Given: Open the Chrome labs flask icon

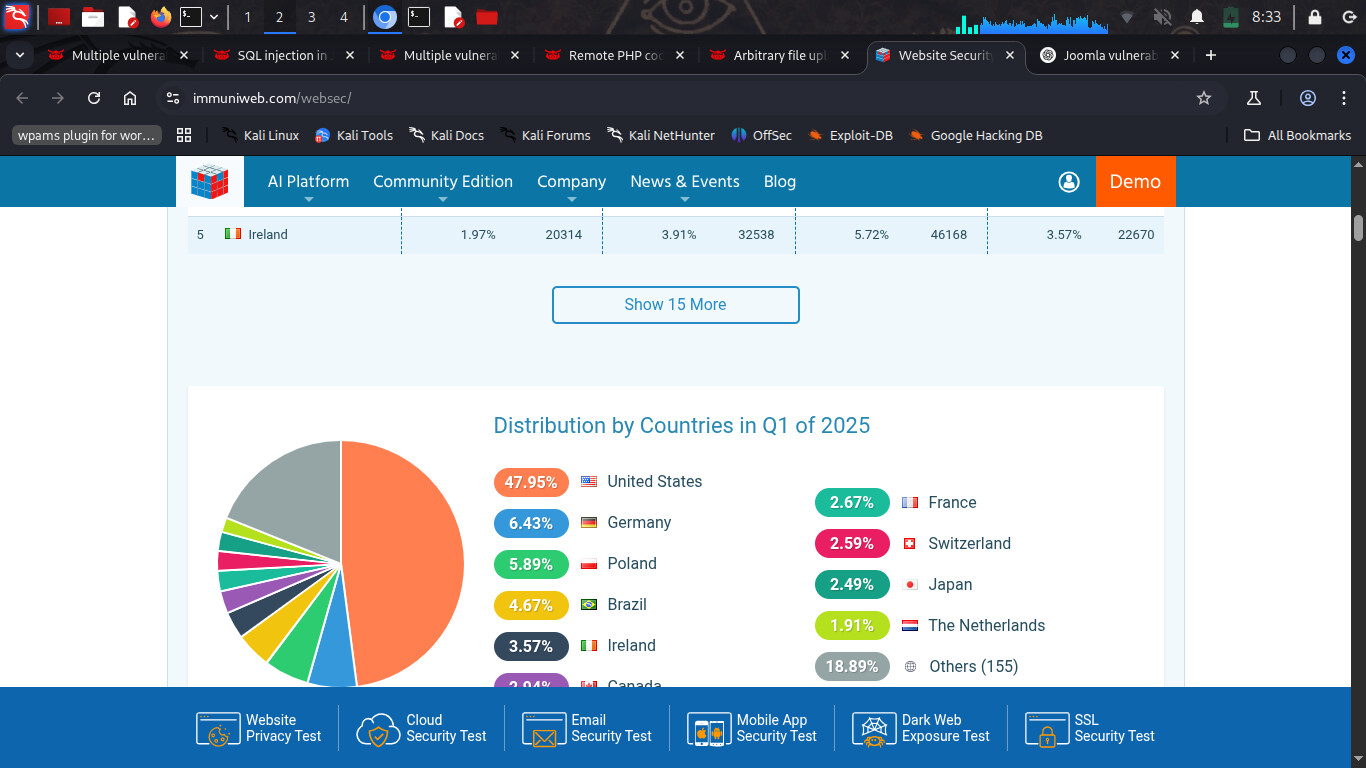Looking at the screenshot, I should [x=1253, y=98].
